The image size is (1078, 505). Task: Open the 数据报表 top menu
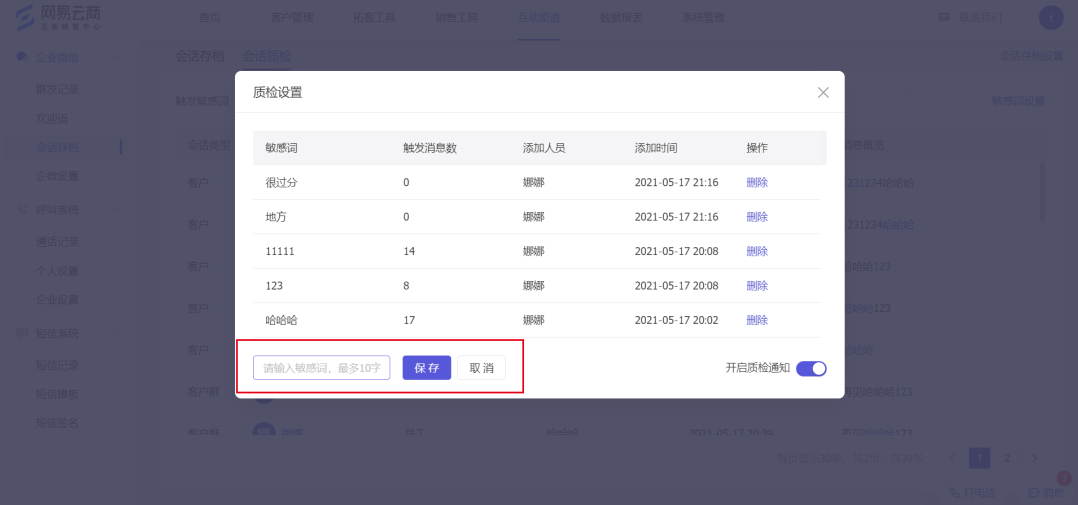[622, 18]
